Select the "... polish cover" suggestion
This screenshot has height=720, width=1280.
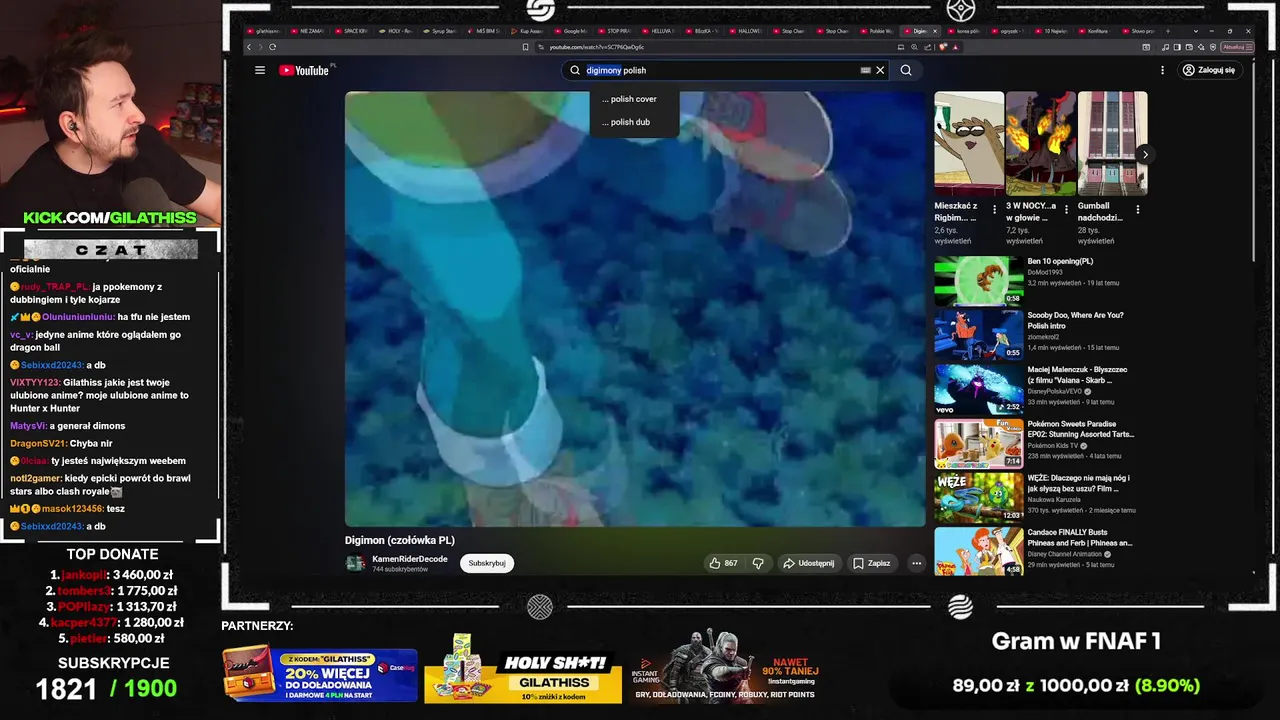pyautogui.click(x=634, y=99)
